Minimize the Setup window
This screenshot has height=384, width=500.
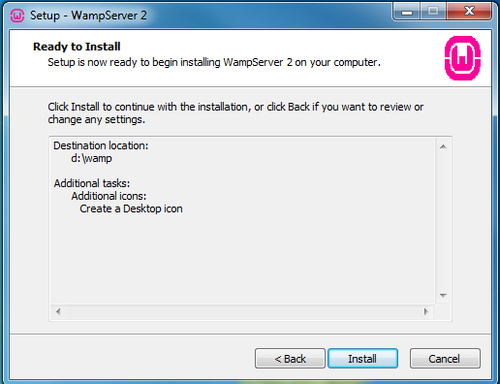click(407, 12)
